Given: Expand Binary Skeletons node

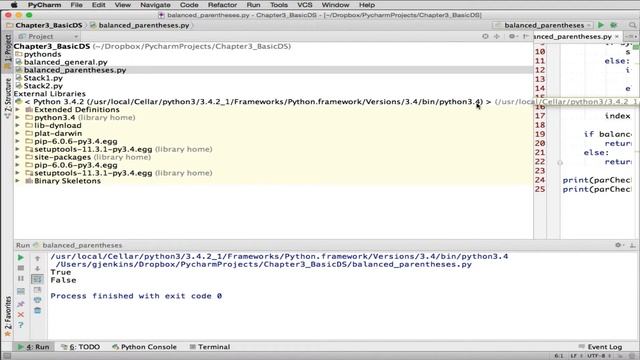Looking at the screenshot, I should point(18,181).
